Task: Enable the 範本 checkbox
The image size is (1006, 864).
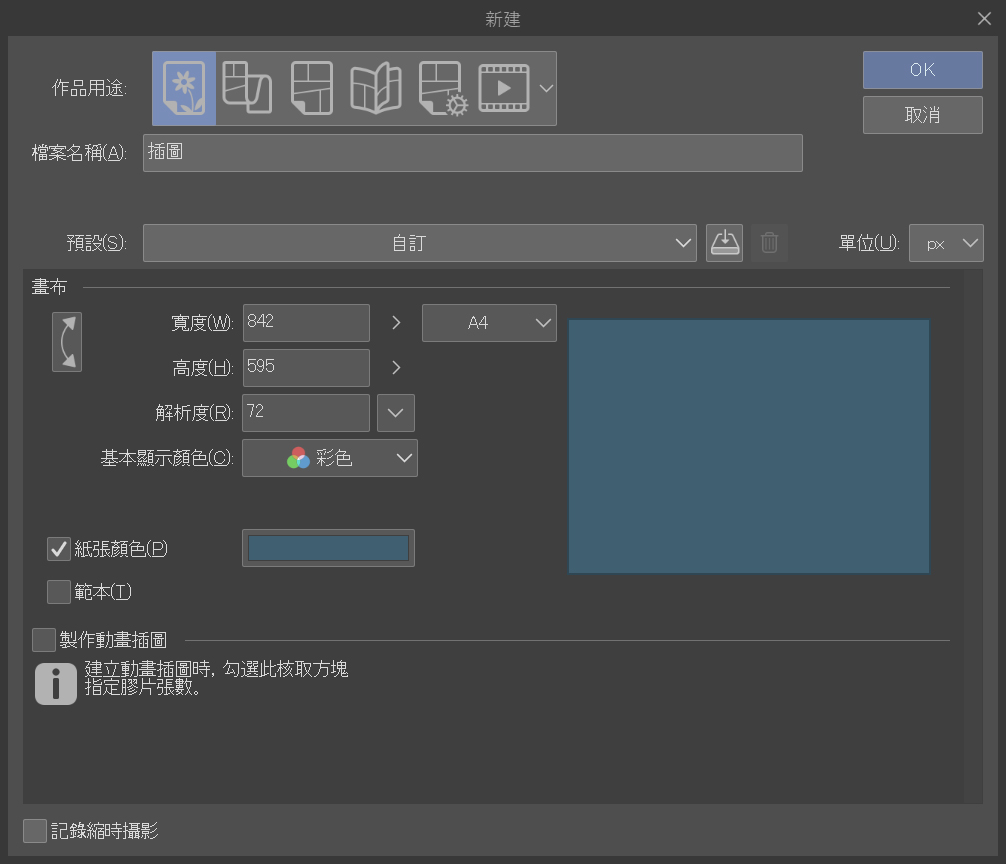Action: (59, 592)
